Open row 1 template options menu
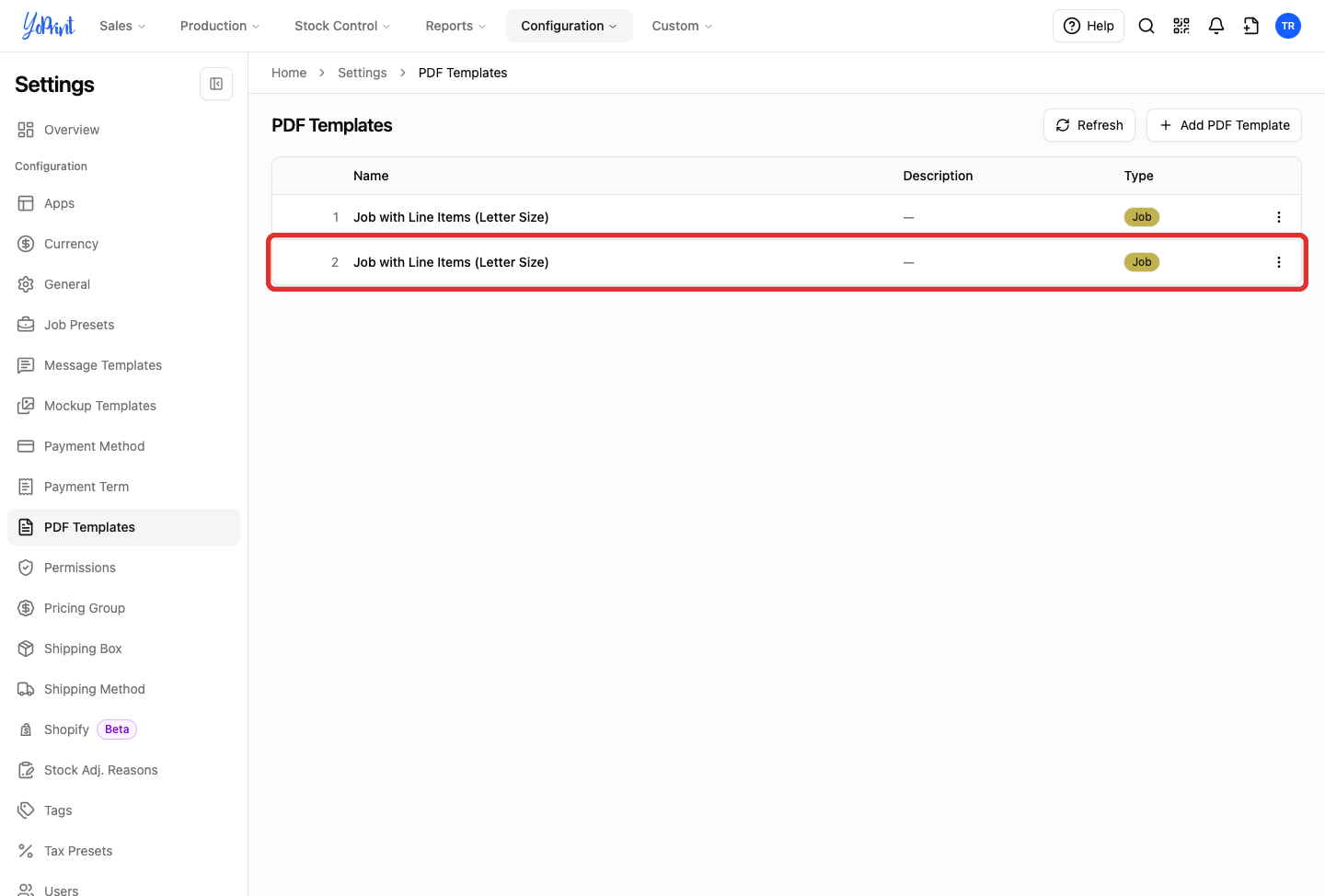This screenshot has height=896, width=1325. 1279,217
